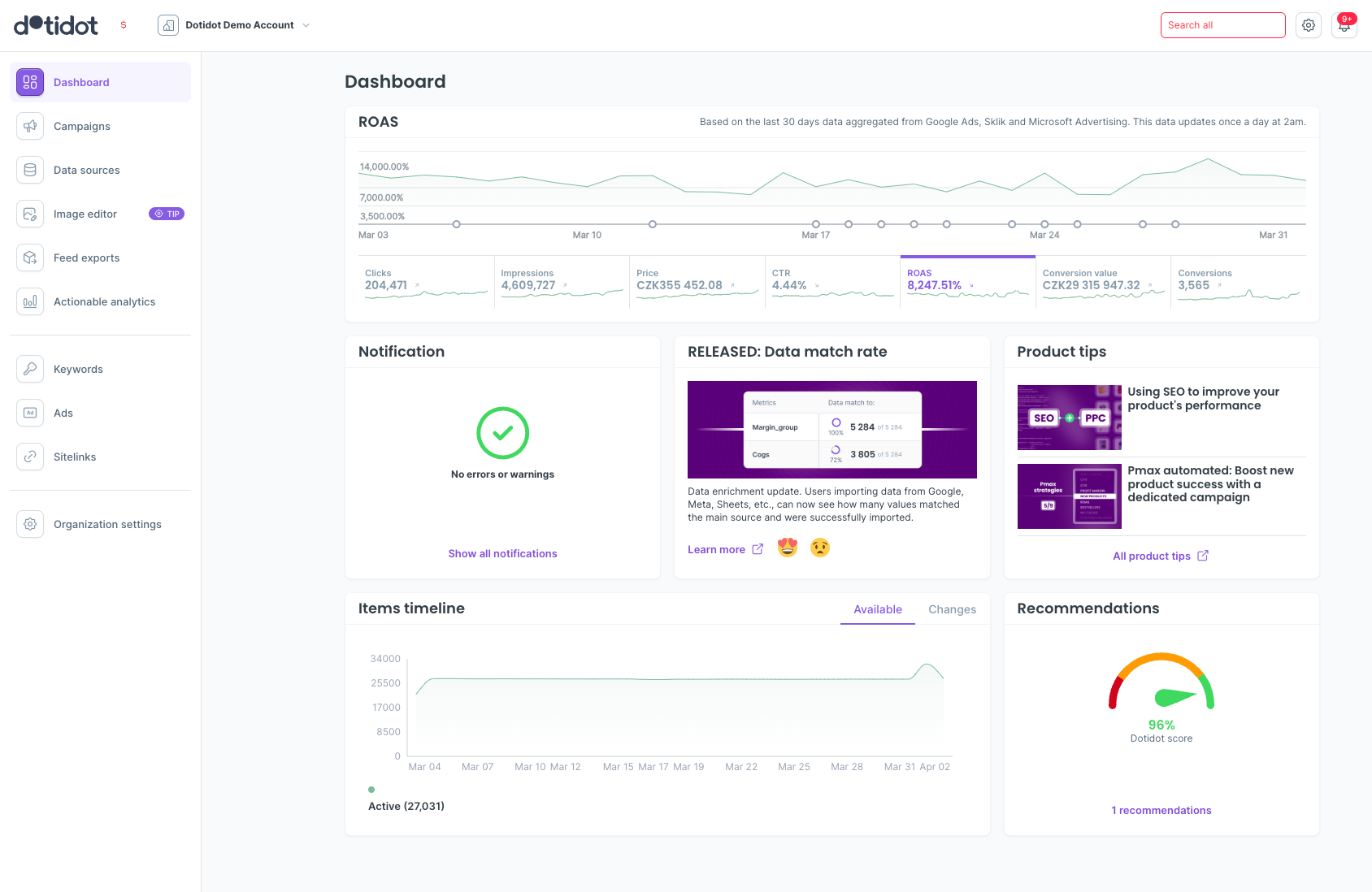Expand the Dotidot Demo Account dropdown
The image size is (1372, 892).
pos(234,25)
